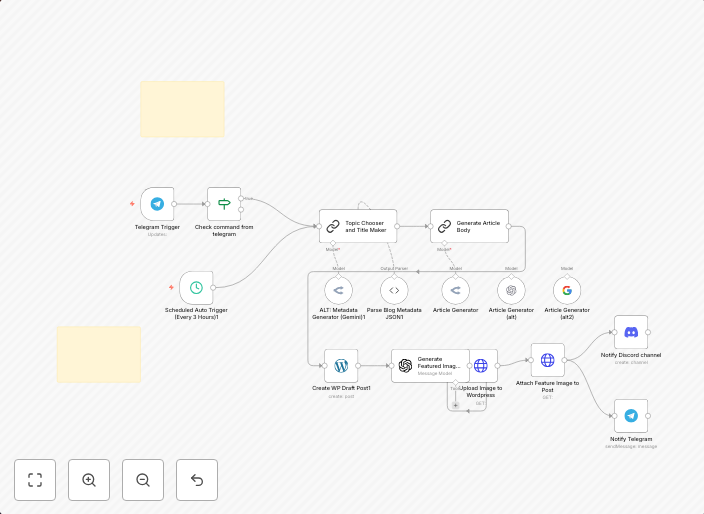Select the Article Generator (alt2) Google node
The width and height of the screenshot is (704, 514).
click(567, 291)
